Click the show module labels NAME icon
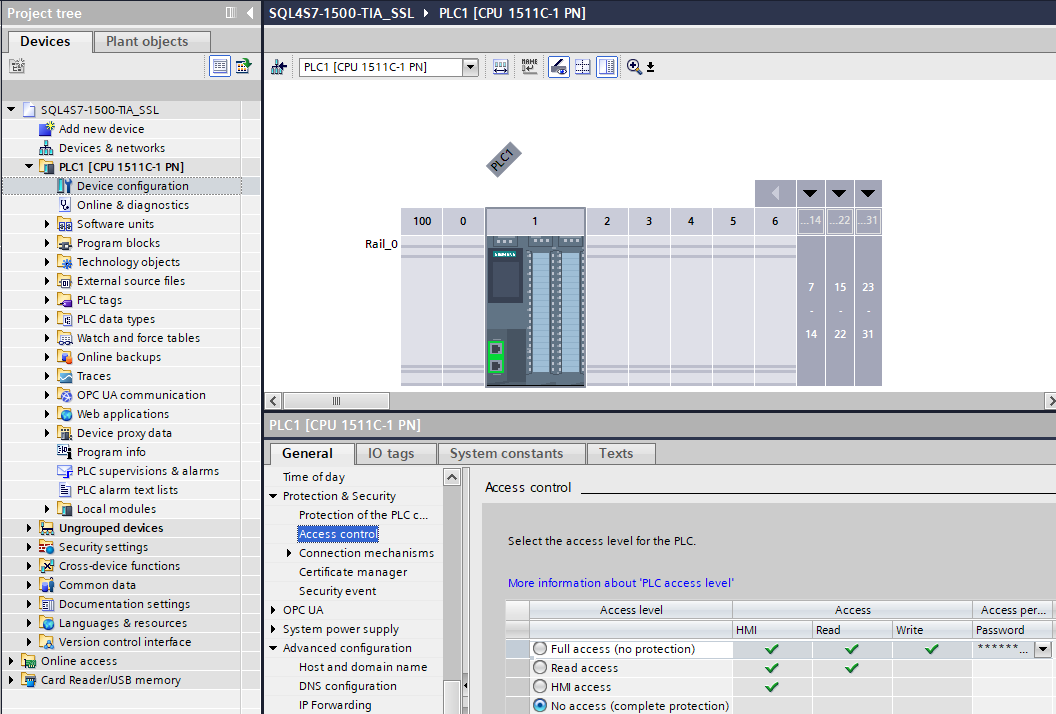The image size is (1056, 714). [x=529, y=67]
